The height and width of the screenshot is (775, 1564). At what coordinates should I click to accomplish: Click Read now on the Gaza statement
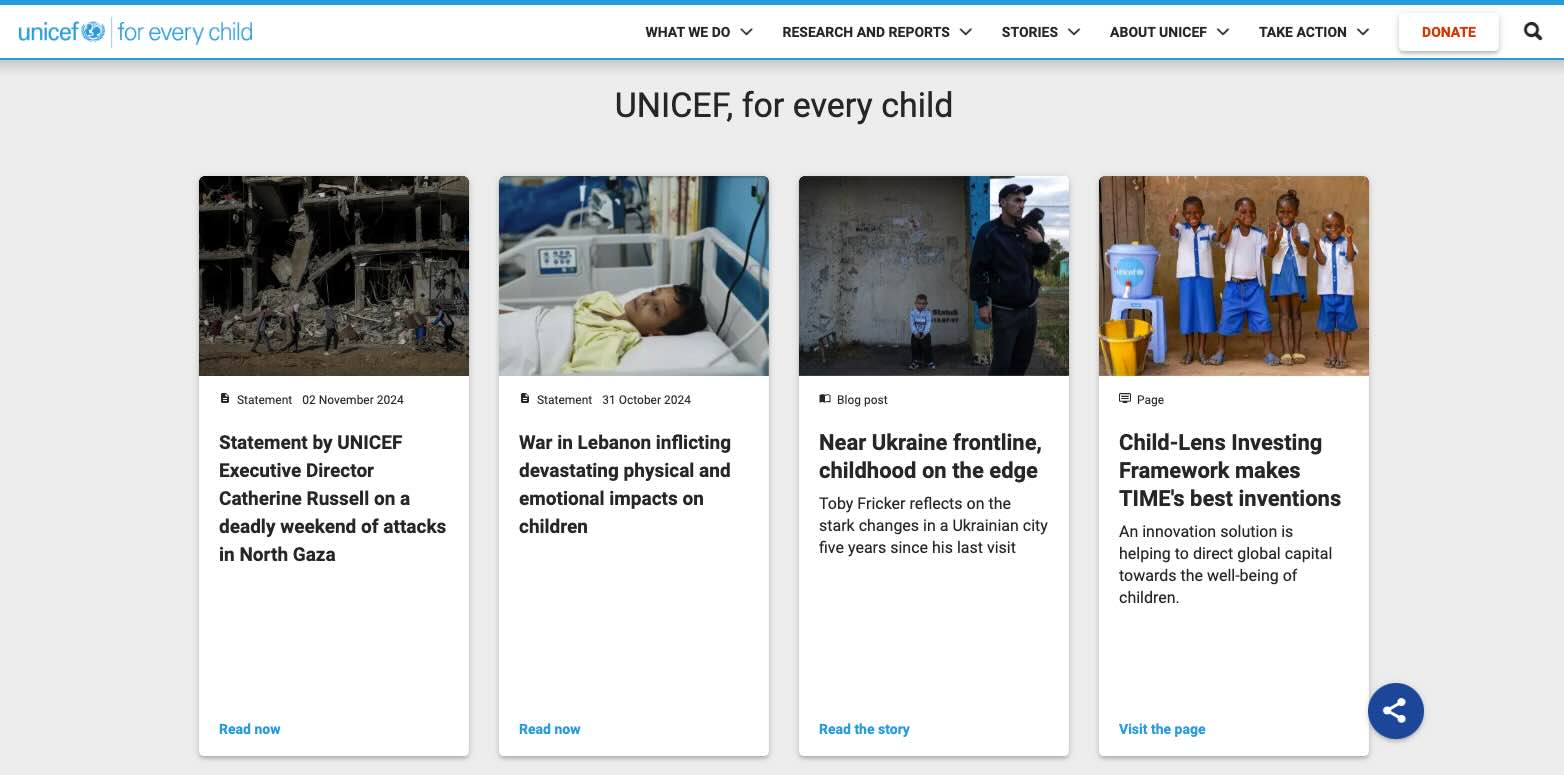coord(249,729)
